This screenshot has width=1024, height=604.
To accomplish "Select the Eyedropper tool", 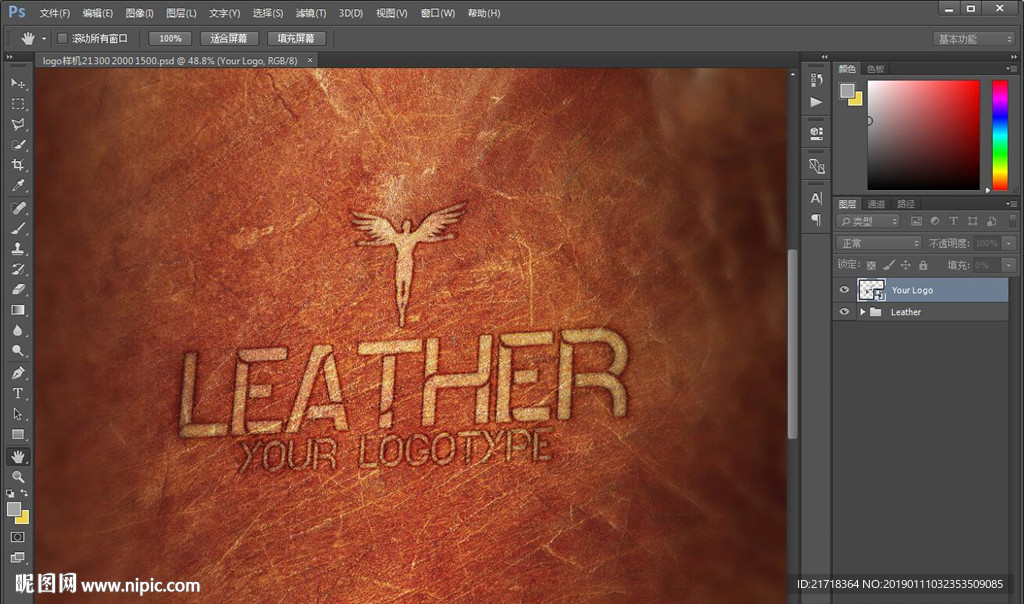I will [x=18, y=185].
